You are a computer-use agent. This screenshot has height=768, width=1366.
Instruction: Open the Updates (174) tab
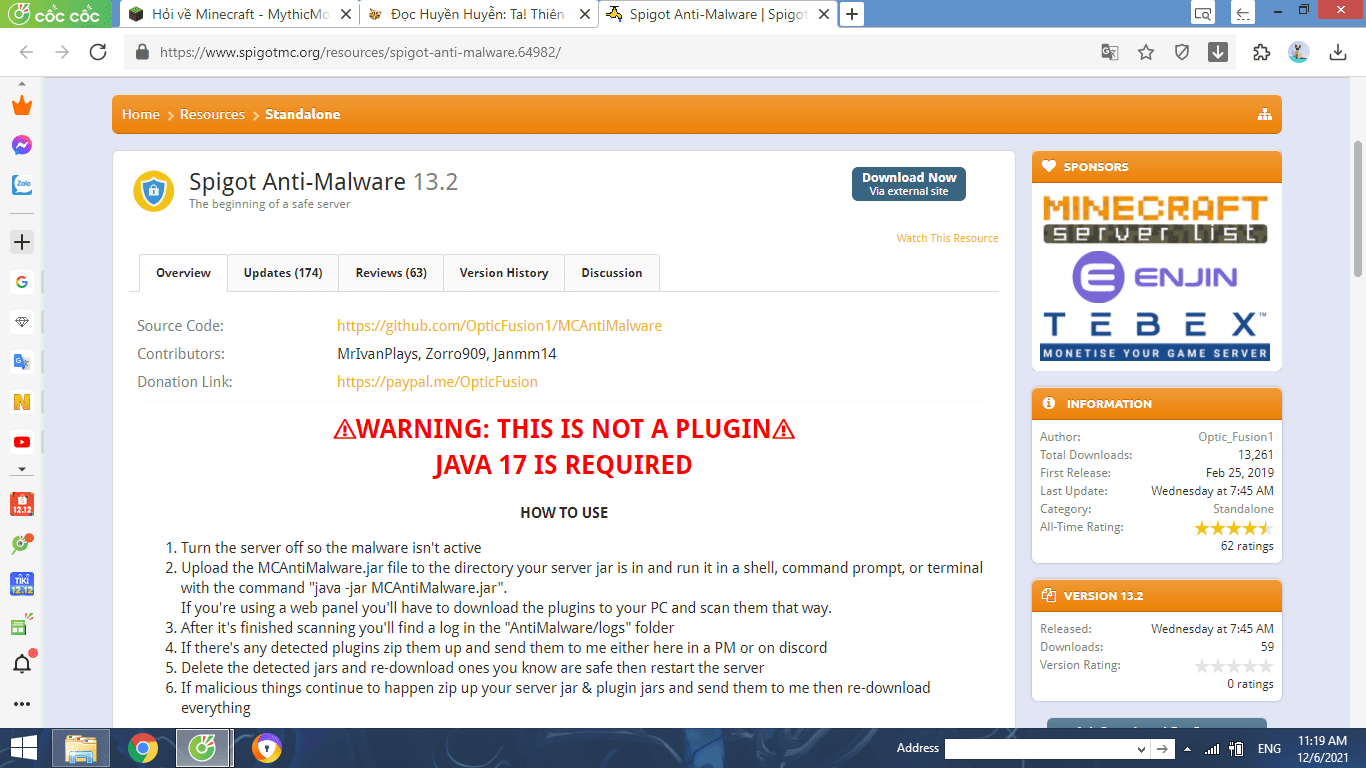(x=283, y=273)
